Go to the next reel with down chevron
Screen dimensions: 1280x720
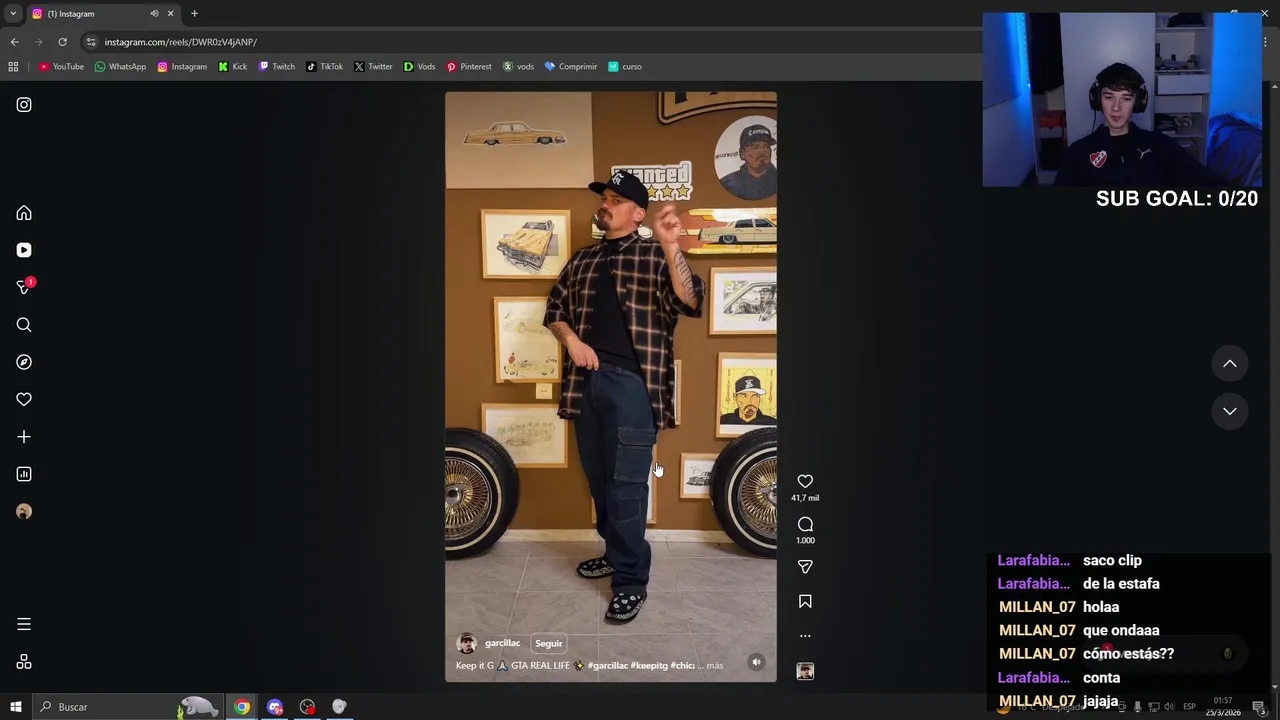click(x=1230, y=411)
